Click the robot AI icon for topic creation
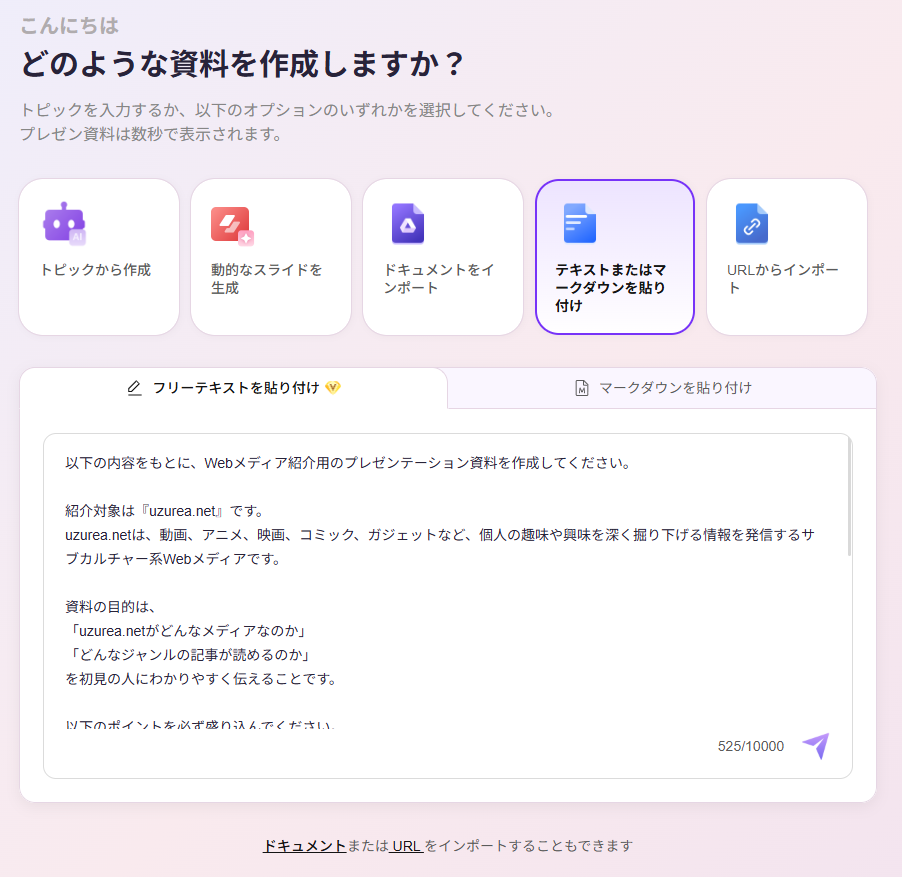 click(64, 223)
